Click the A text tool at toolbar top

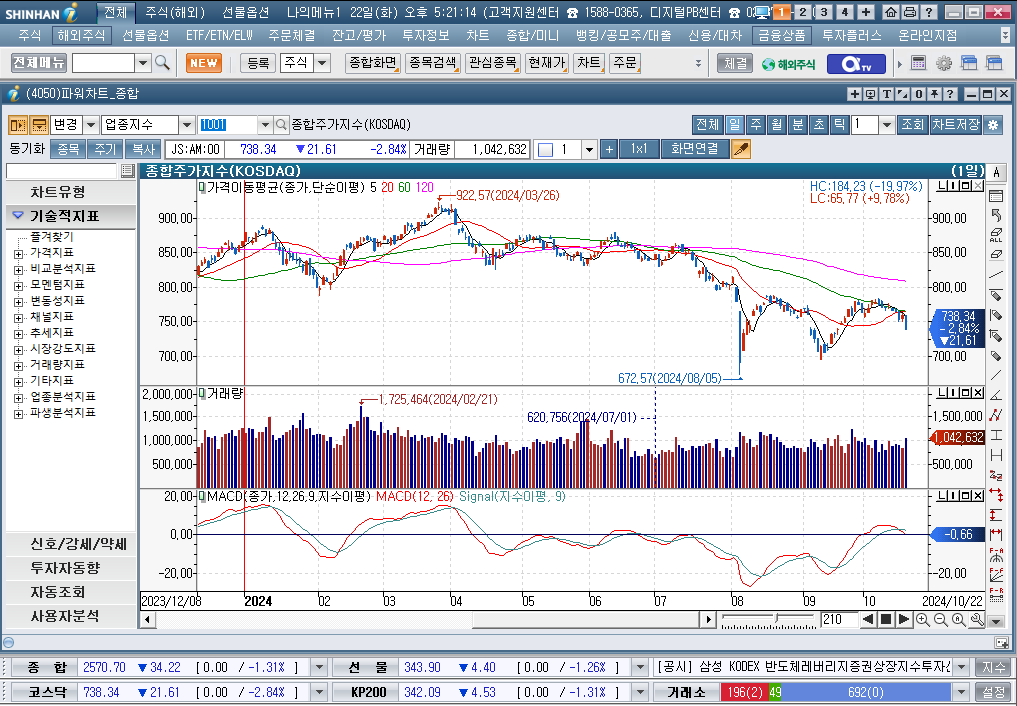pos(996,172)
